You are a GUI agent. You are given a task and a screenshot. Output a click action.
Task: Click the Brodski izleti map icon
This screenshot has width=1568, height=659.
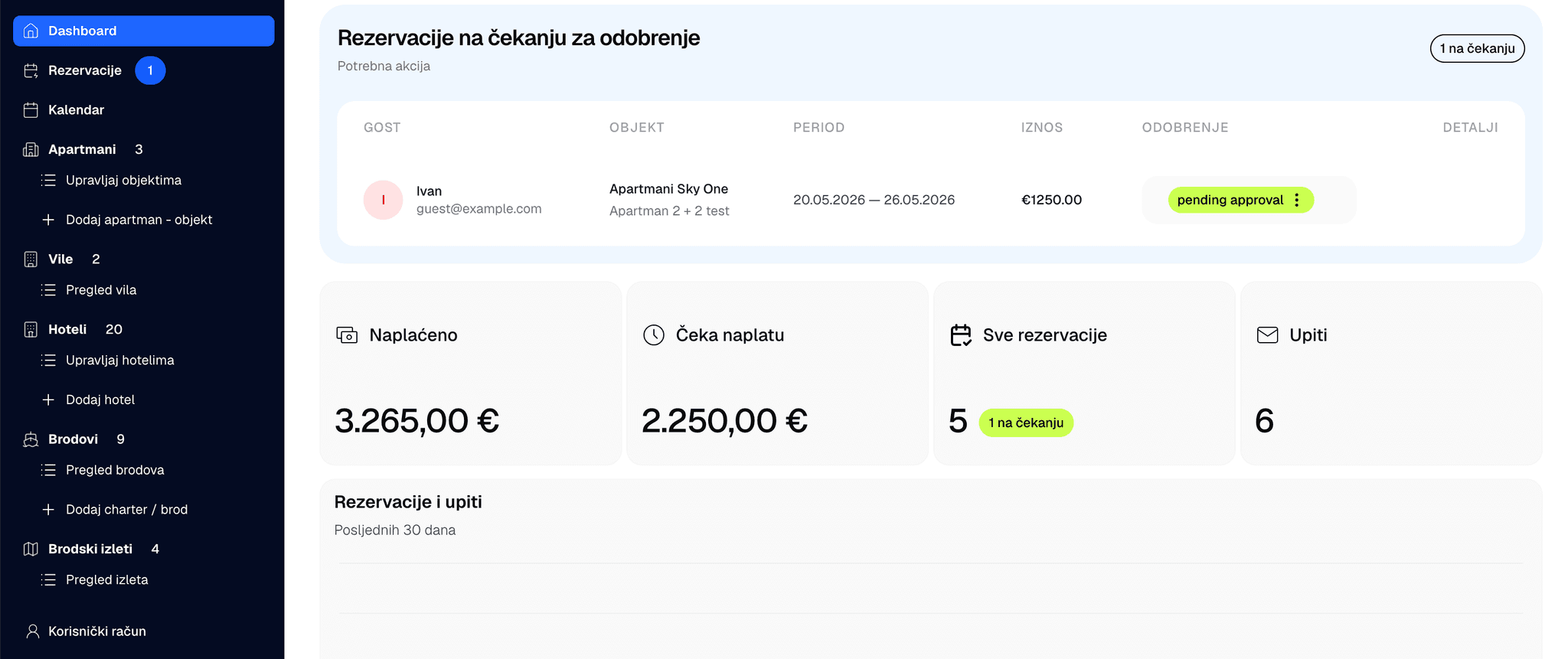click(31, 549)
